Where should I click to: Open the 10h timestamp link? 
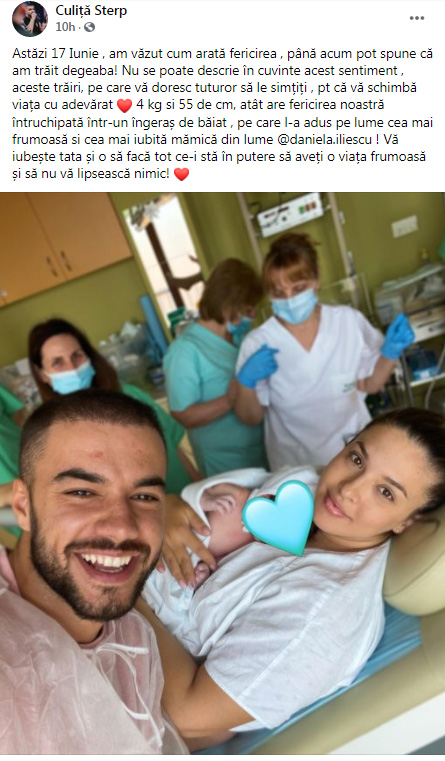click(x=65, y=27)
